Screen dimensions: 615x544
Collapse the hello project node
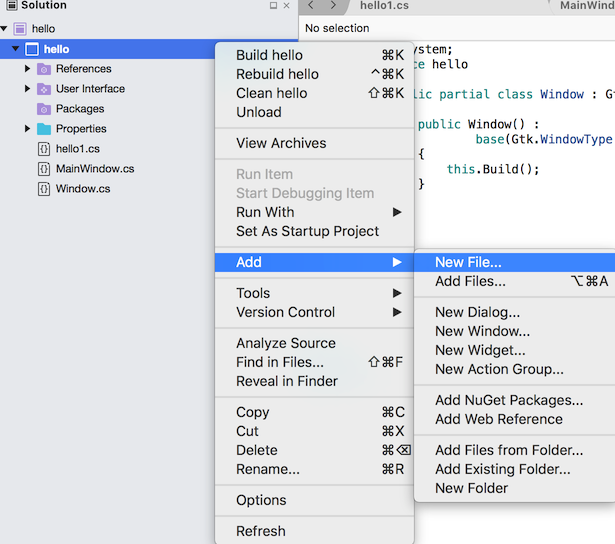tap(15, 49)
